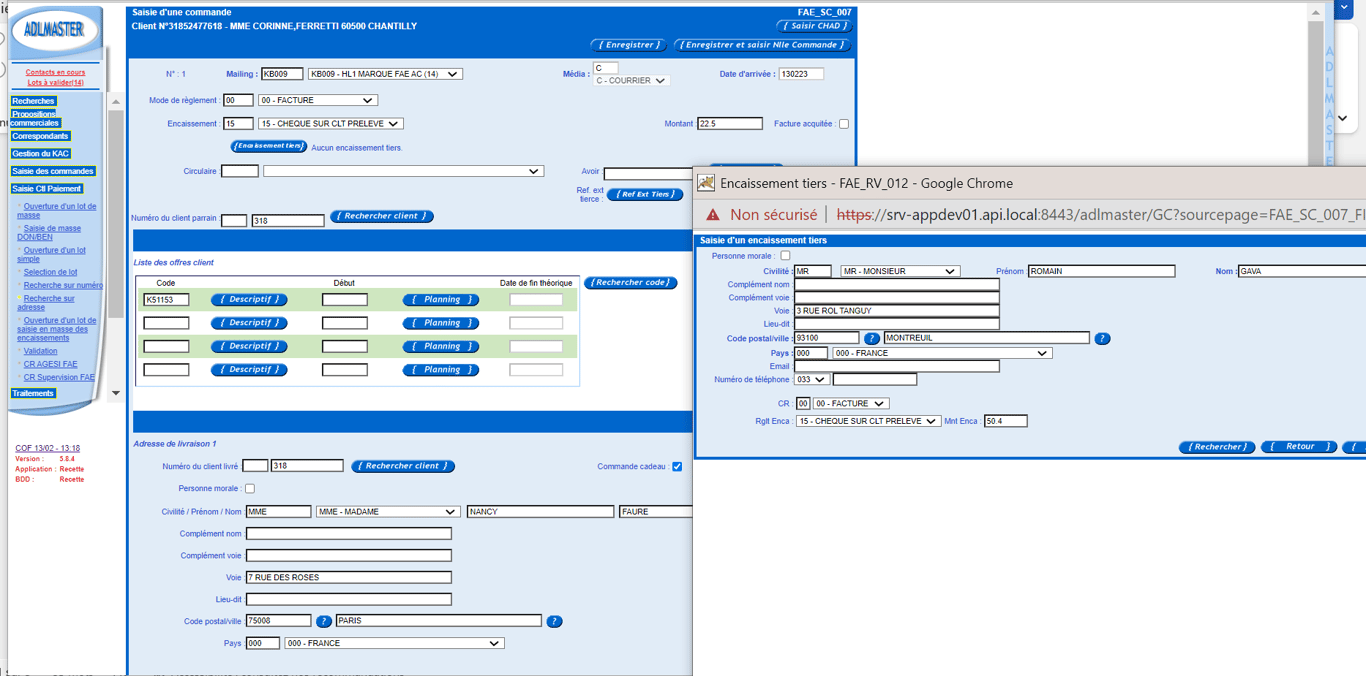The width and height of the screenshot is (1366, 676).
Task: Click the Enregistrer button
Action: 628,45
